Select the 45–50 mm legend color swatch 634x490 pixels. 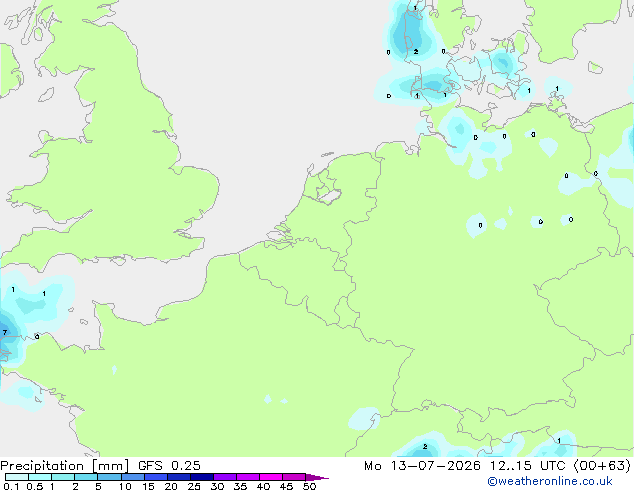[x=294, y=477]
